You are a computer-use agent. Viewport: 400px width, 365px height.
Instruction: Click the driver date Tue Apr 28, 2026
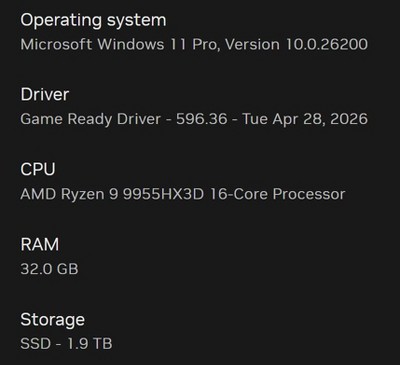(305, 120)
